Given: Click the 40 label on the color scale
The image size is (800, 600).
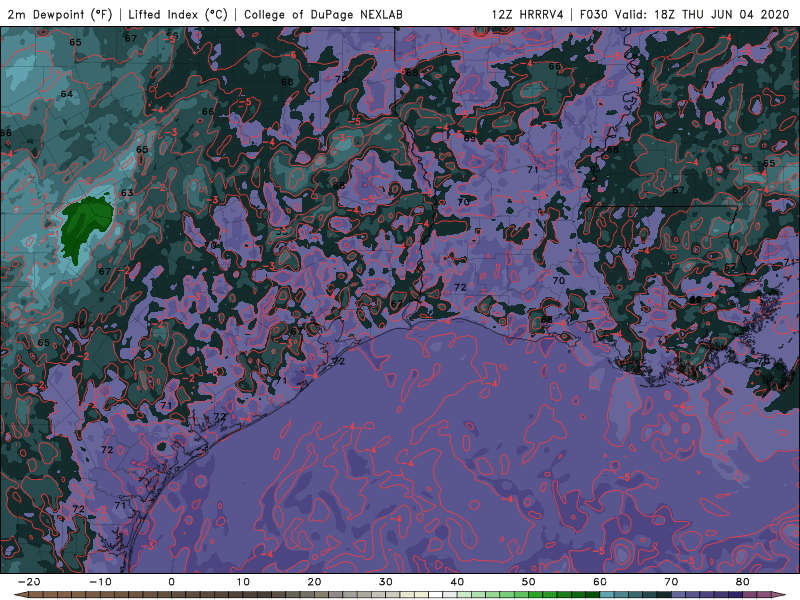Looking at the screenshot, I should [457, 582].
